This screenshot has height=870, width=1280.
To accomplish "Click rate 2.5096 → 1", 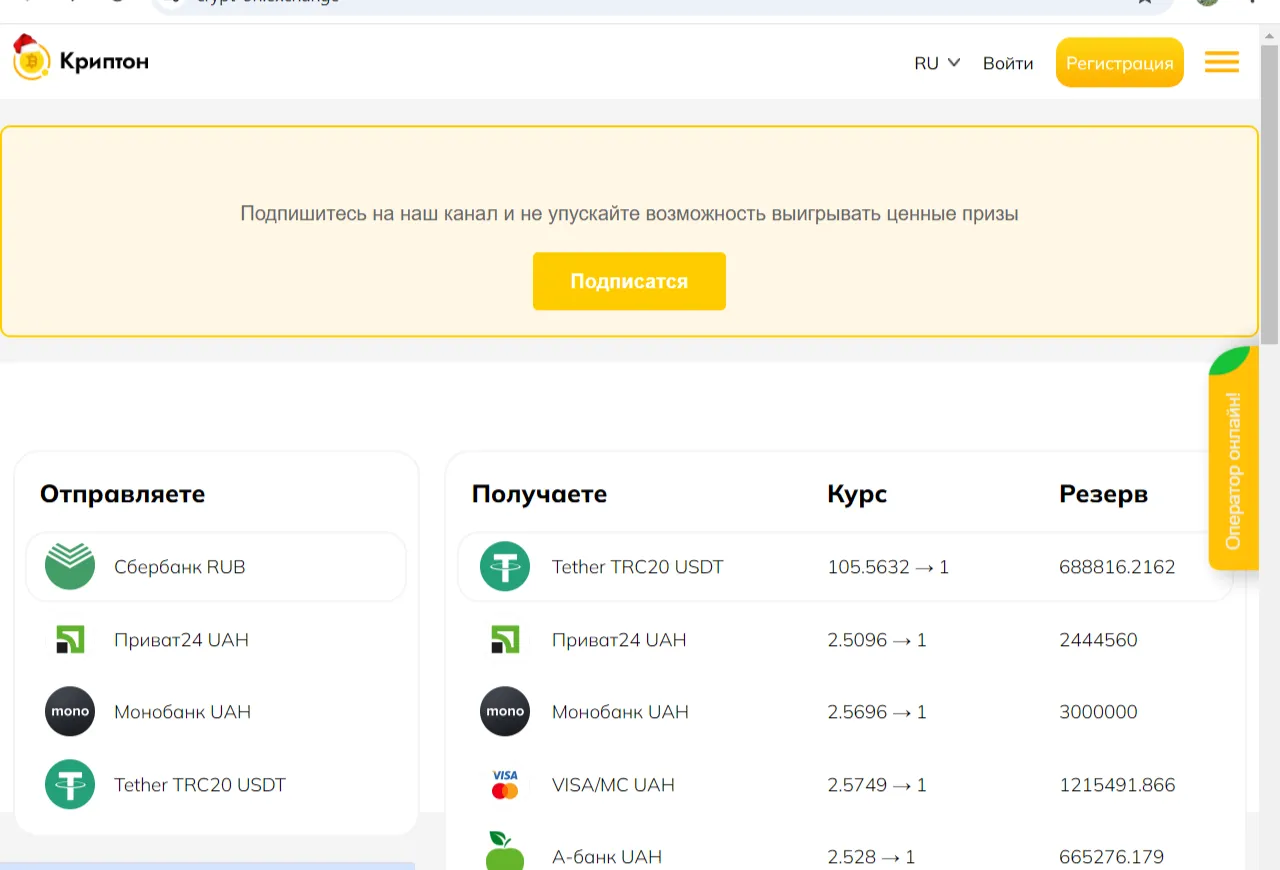I will pos(877,640).
